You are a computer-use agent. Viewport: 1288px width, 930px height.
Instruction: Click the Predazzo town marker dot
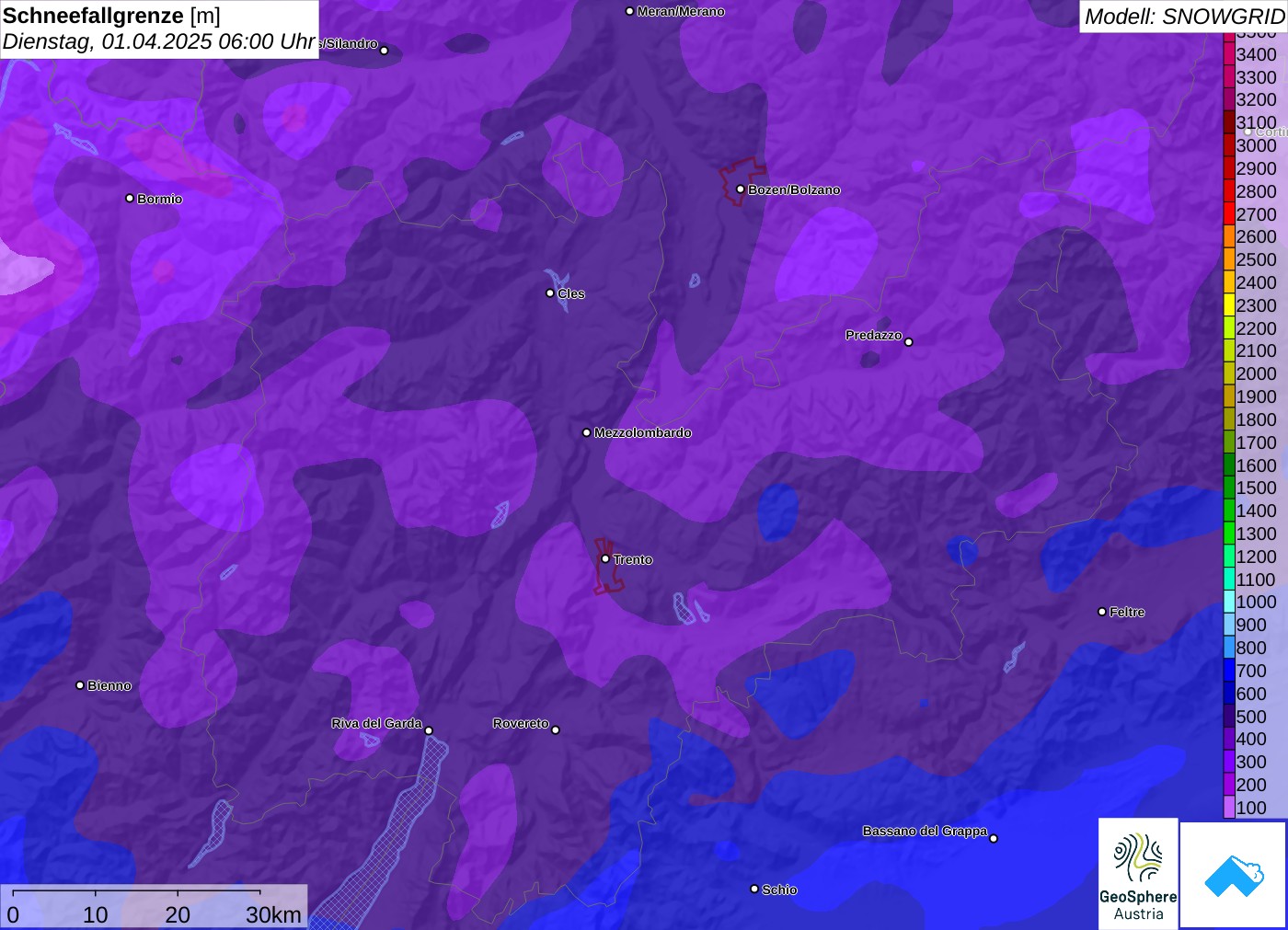[909, 342]
